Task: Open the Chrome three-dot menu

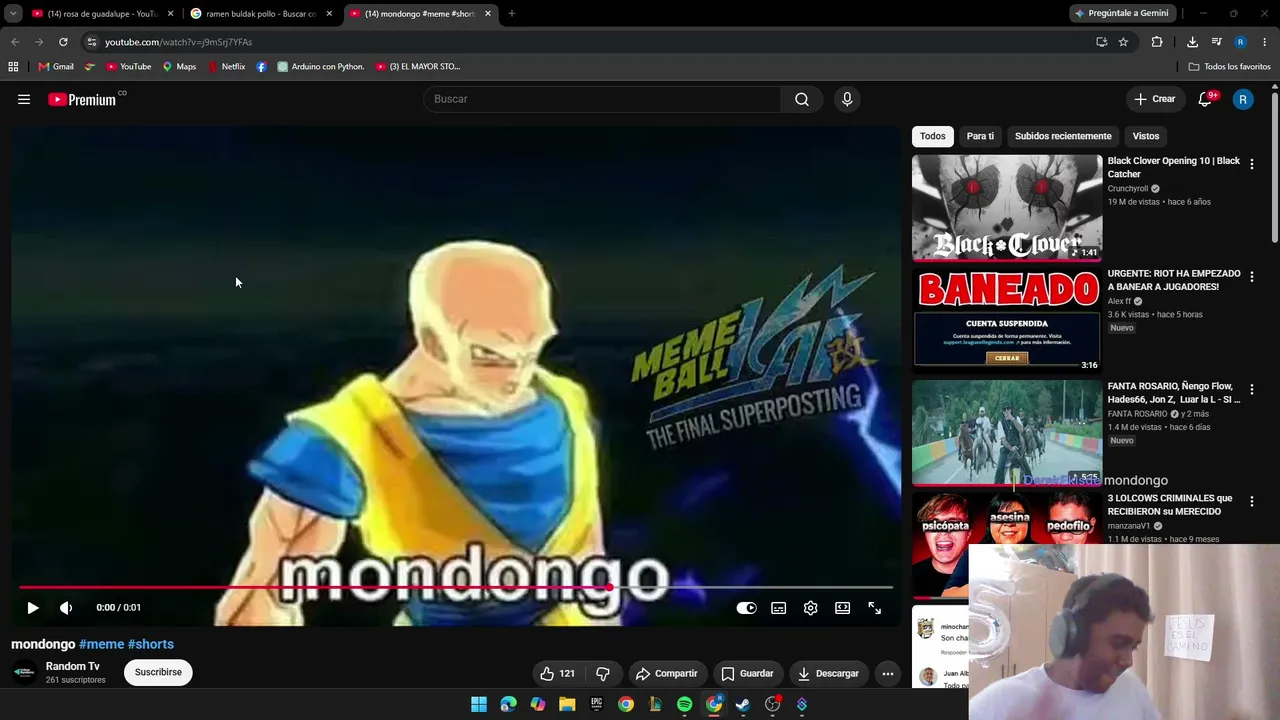Action: [x=1265, y=42]
